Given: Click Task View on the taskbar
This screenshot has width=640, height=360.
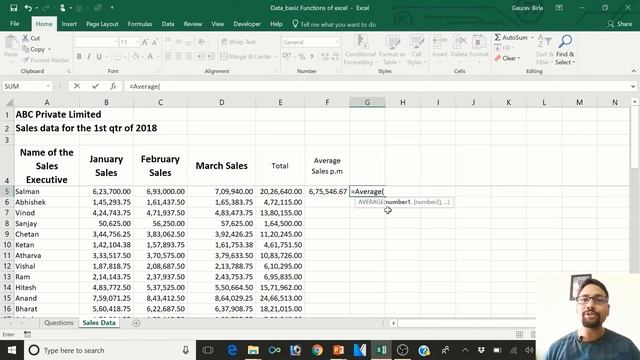Looking at the screenshot, I should 208,350.
